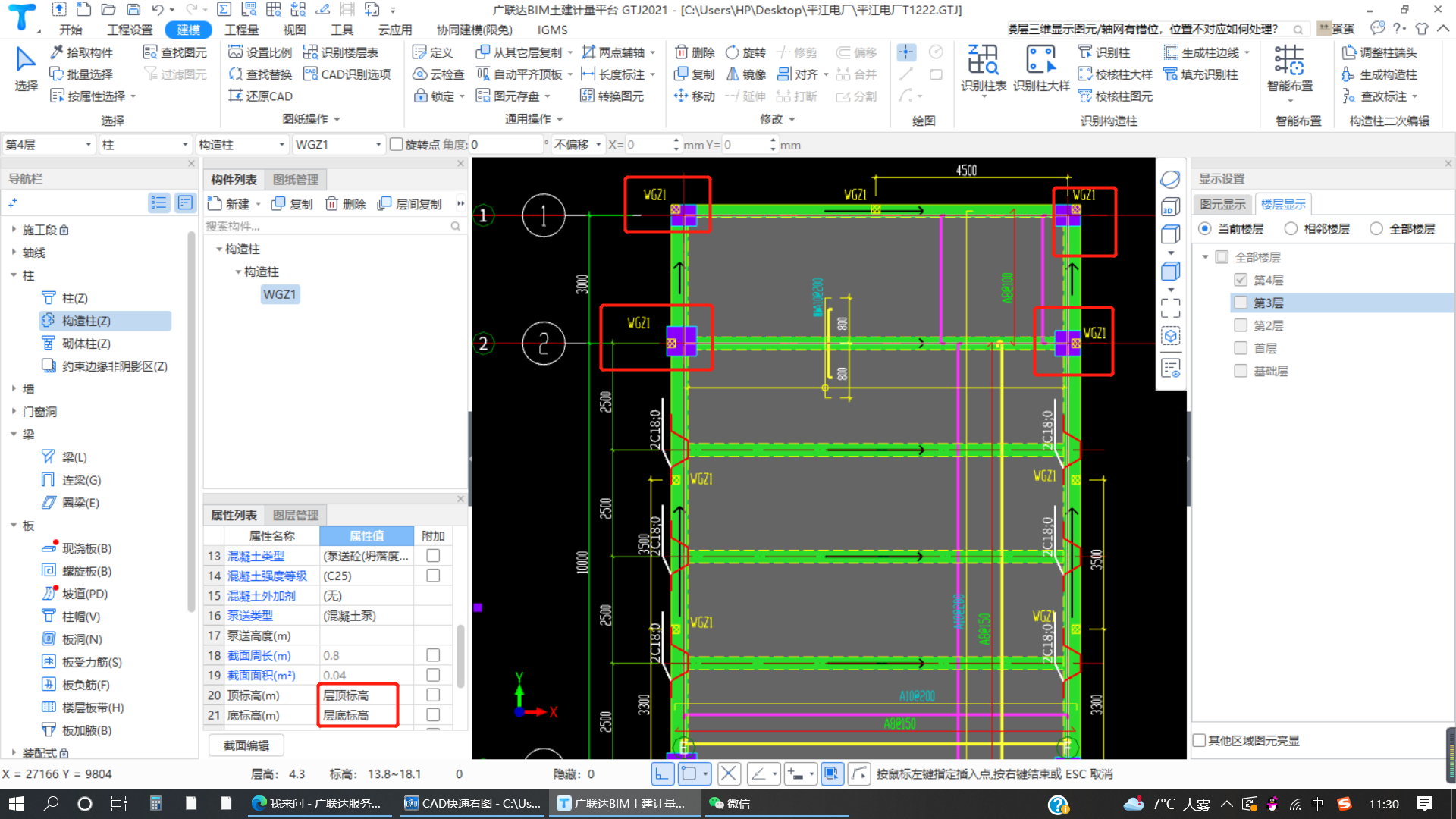Select WGZ1 in component list
This screenshot has height=819, width=1456.
[280, 294]
